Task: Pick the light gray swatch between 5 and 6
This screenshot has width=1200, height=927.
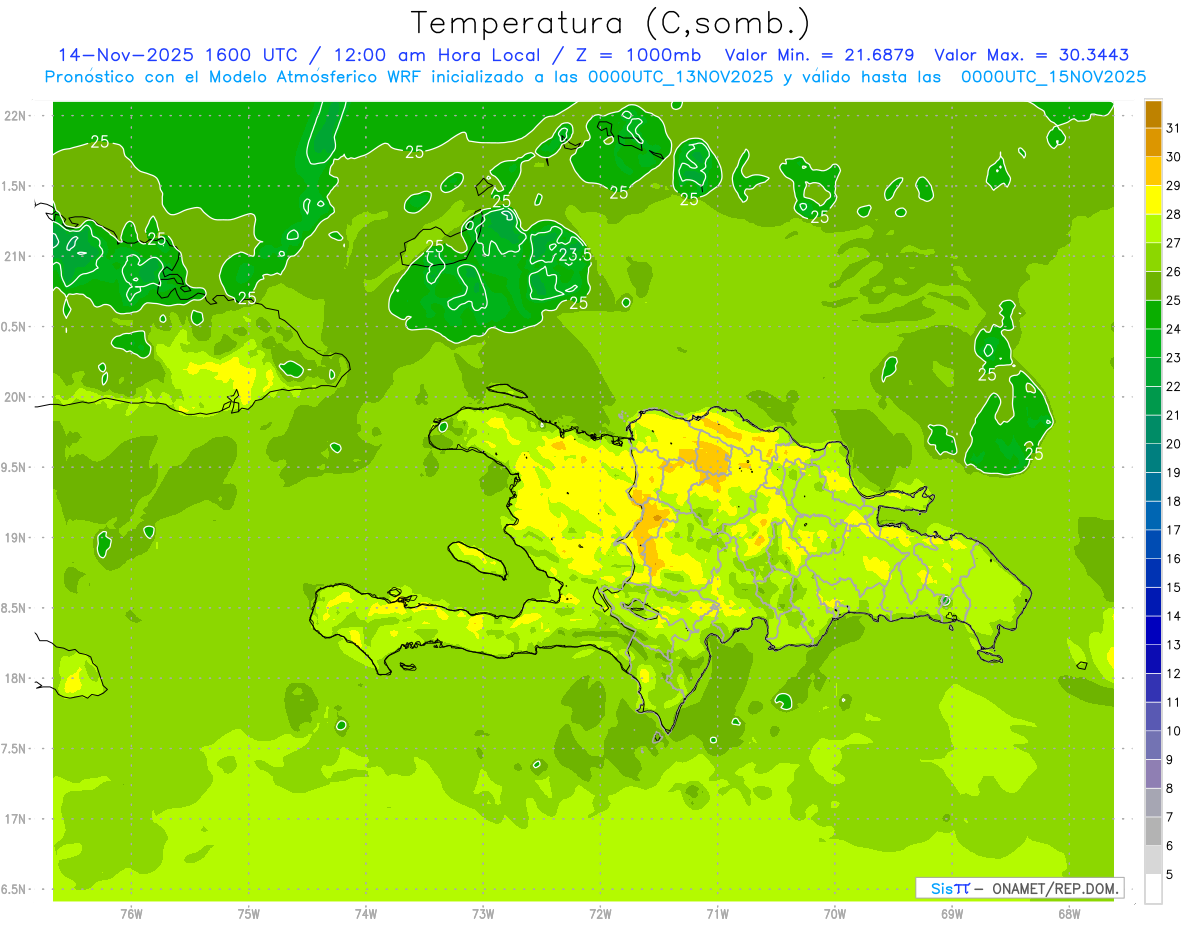Action: pos(1154,860)
